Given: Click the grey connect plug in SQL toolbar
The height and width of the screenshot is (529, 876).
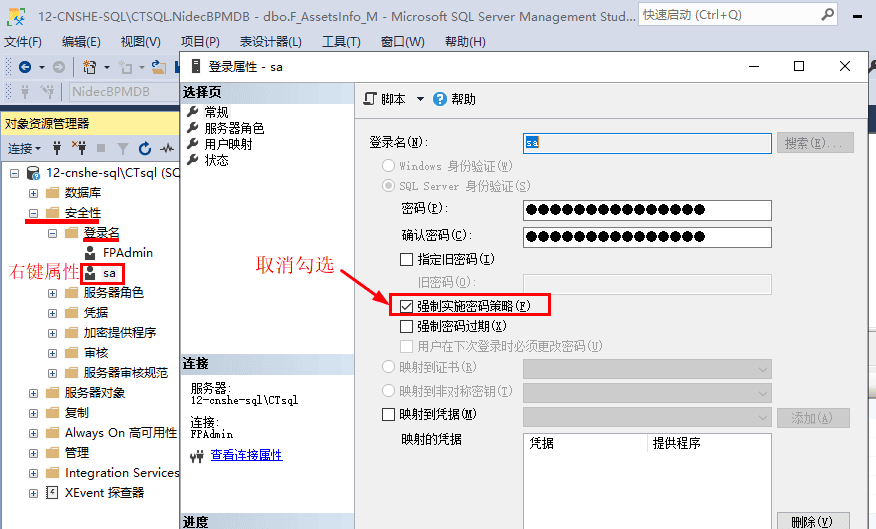Looking at the screenshot, I should tap(25, 91).
